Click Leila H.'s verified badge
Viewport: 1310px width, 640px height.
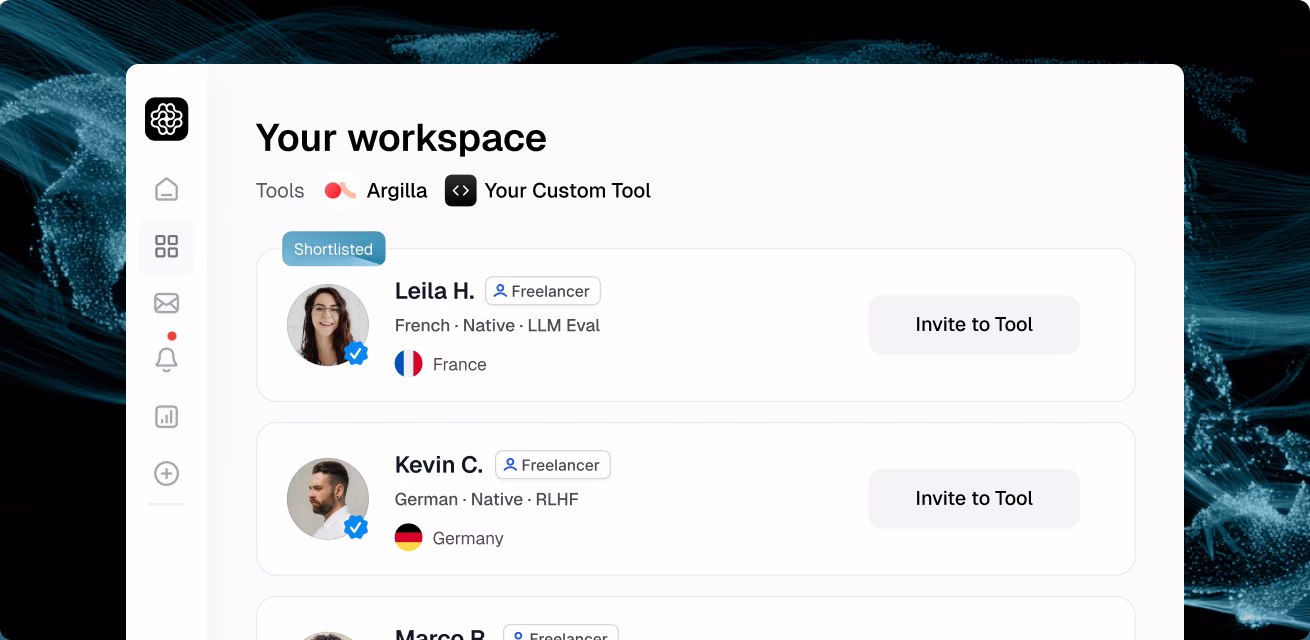point(356,353)
